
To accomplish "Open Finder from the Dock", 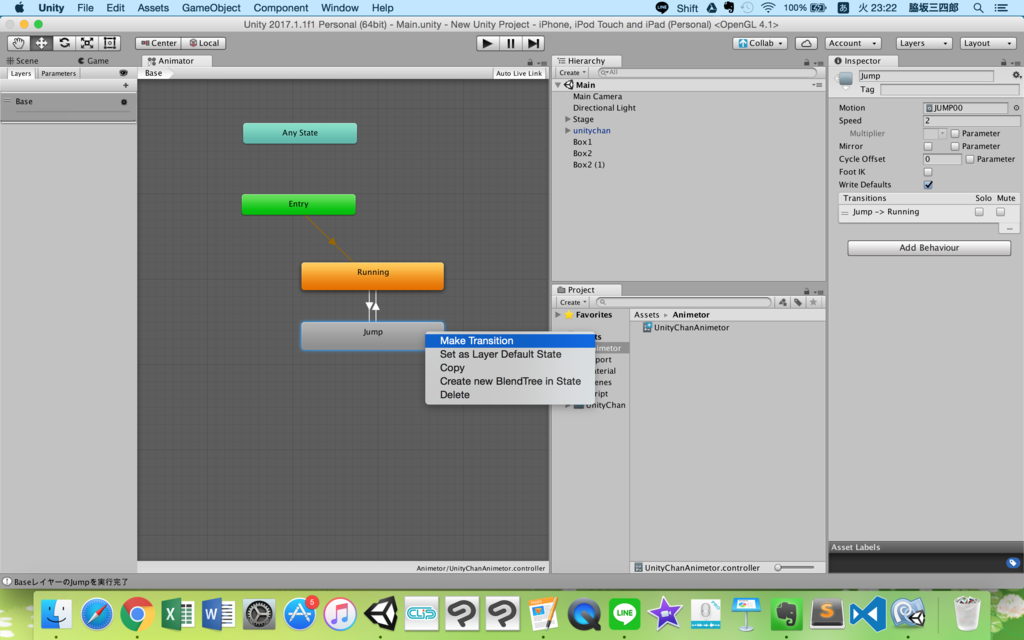I will tap(56, 614).
